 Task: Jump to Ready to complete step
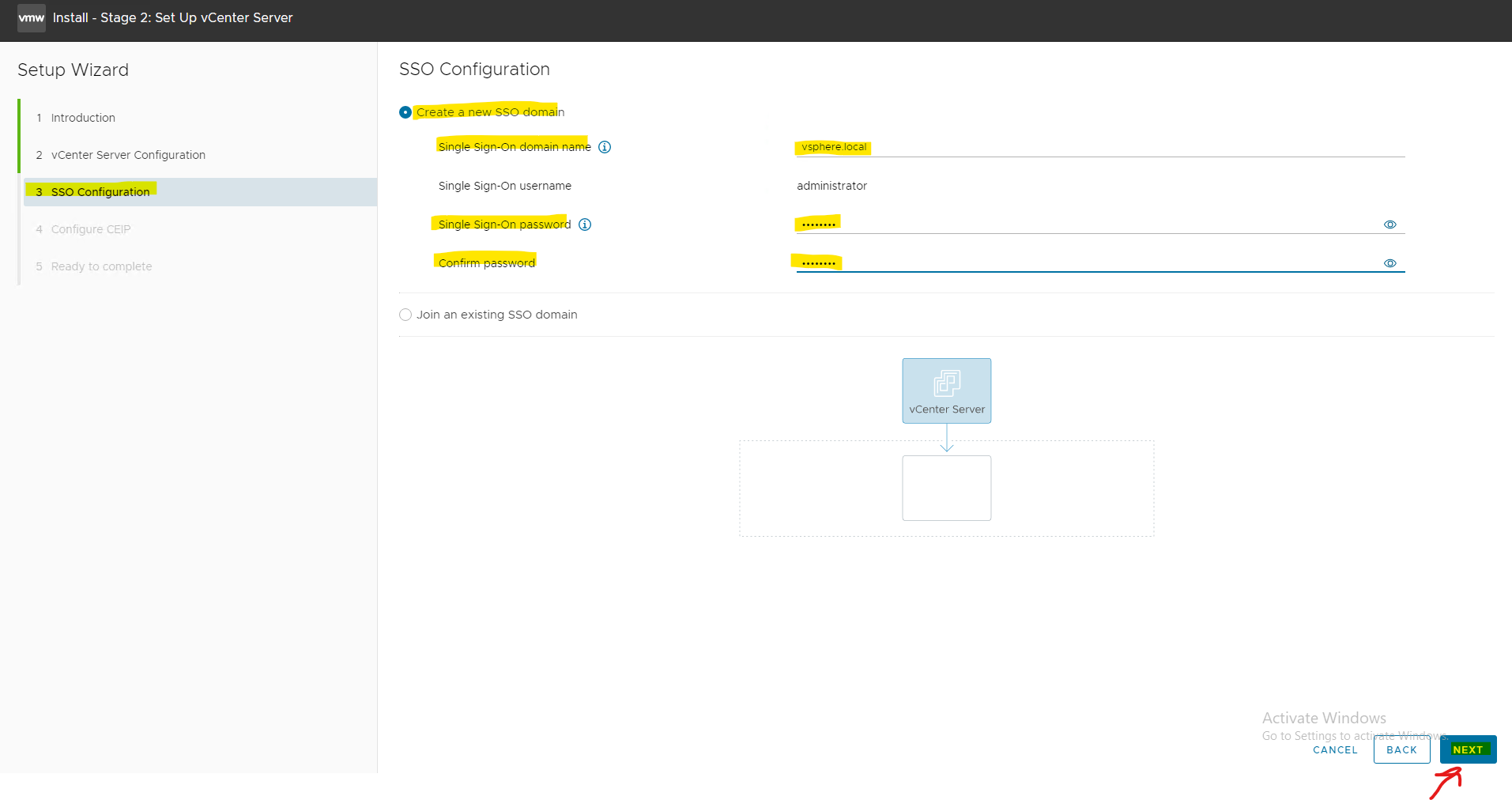point(101,266)
